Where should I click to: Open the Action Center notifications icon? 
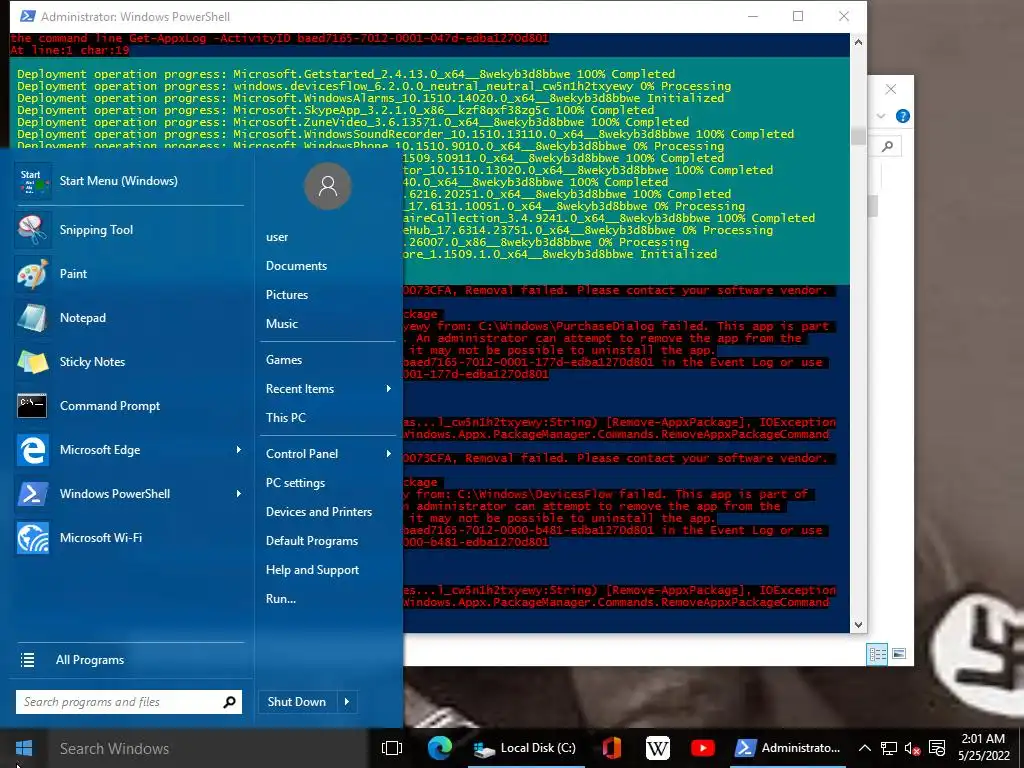[x=937, y=748]
